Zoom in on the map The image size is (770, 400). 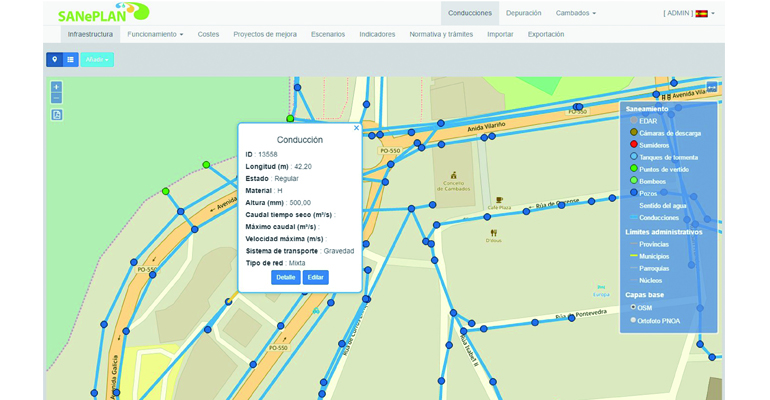point(57,87)
